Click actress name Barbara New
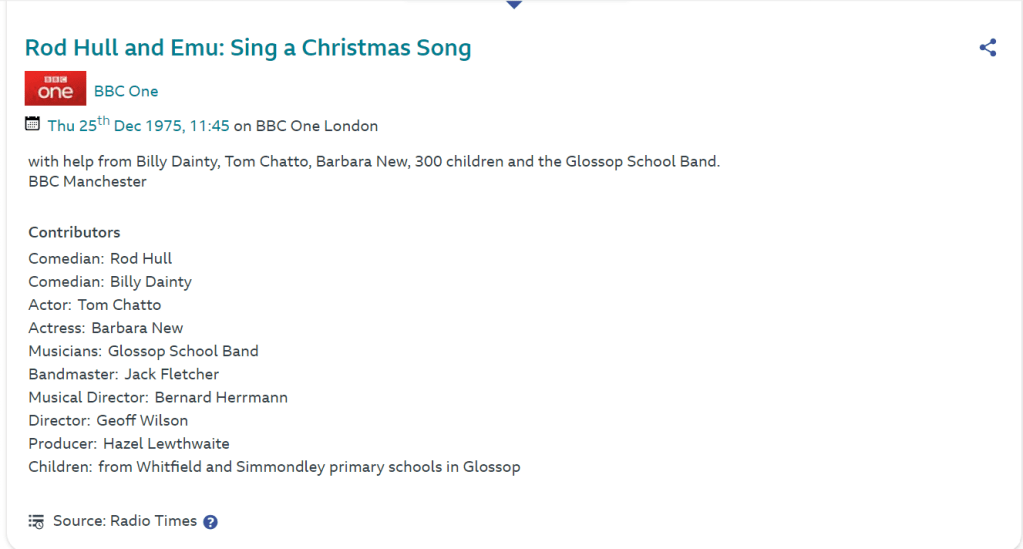1023x549 pixels. coord(137,328)
